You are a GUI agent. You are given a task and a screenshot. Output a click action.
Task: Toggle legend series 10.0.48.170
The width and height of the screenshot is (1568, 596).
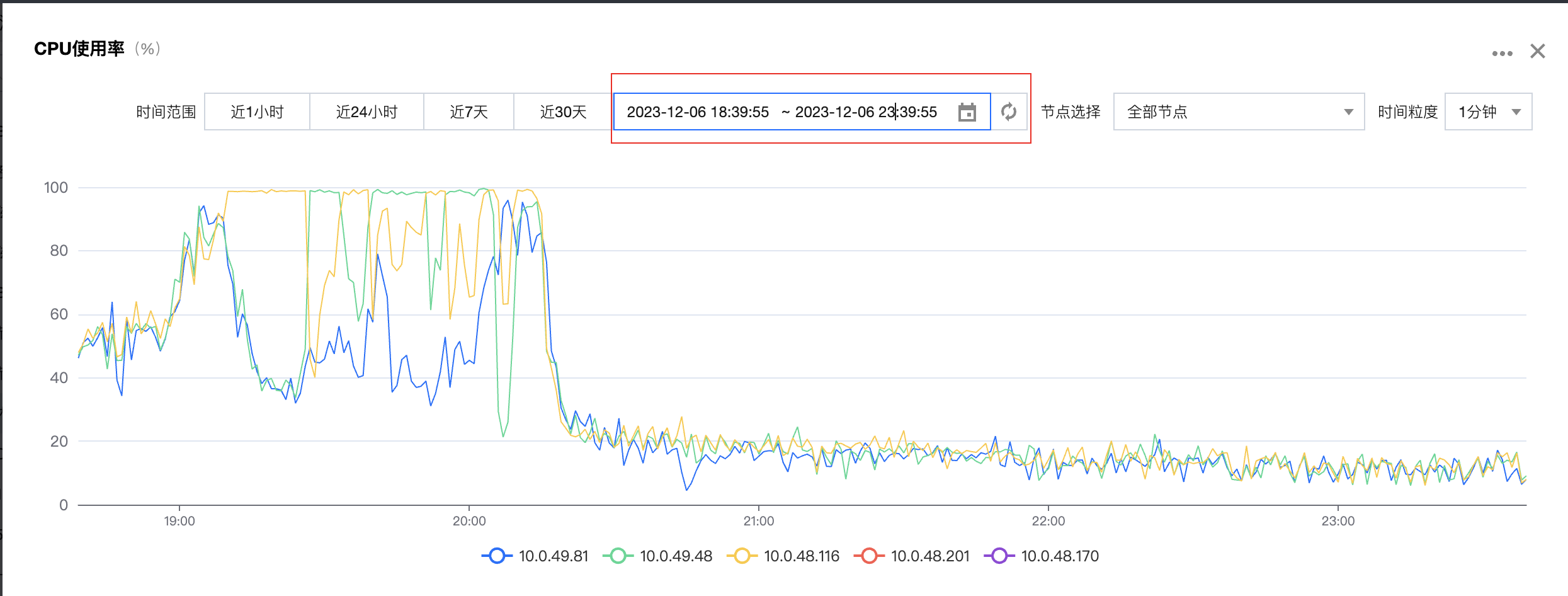pos(1041,556)
